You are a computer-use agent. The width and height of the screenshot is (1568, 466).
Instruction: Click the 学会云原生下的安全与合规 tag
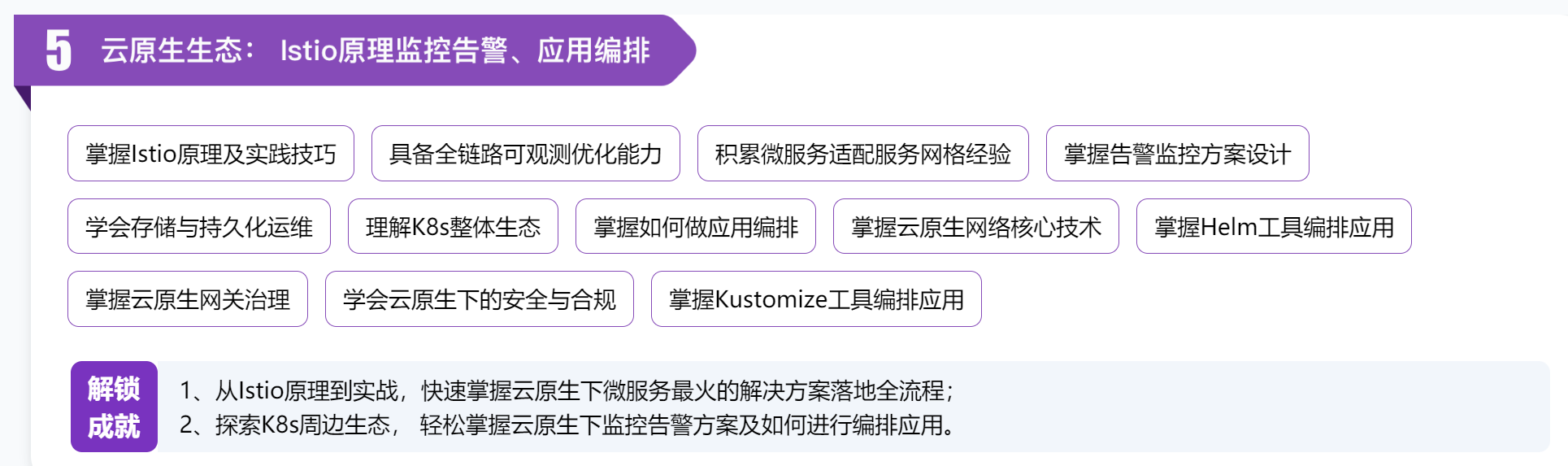480,299
